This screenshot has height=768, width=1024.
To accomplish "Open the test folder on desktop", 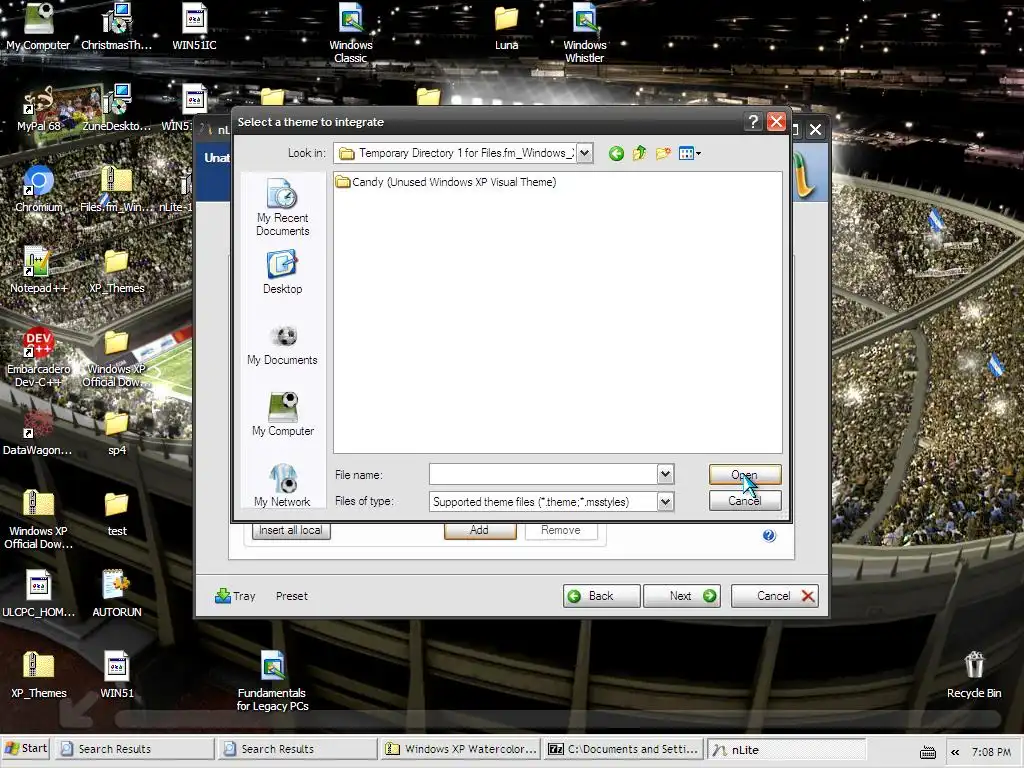I will point(116,513).
